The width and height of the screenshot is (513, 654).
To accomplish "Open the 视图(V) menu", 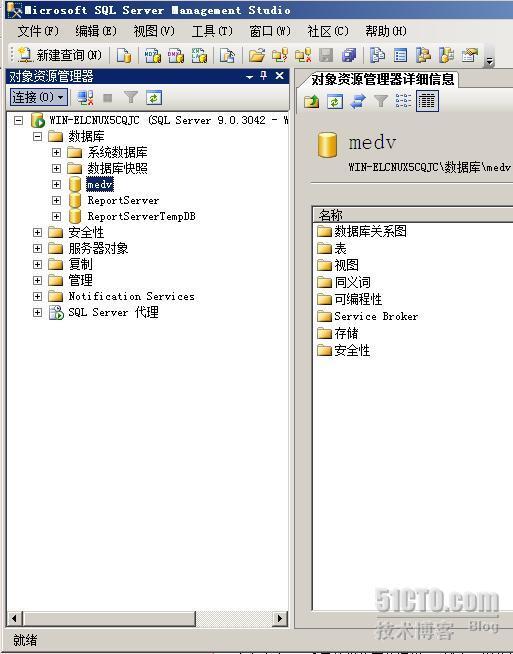I will pyautogui.click(x=154, y=31).
